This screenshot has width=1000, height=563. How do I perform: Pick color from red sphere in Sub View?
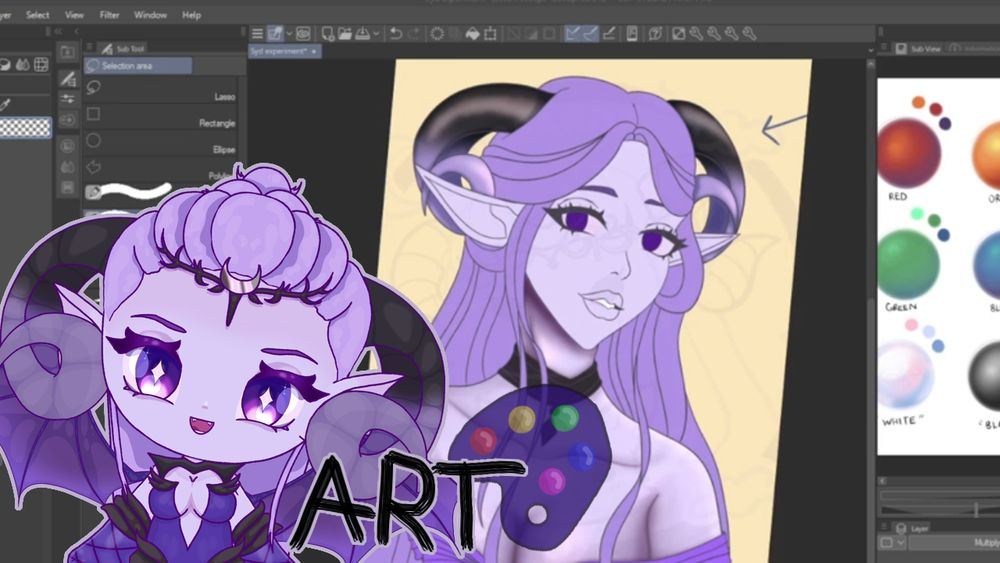click(909, 153)
